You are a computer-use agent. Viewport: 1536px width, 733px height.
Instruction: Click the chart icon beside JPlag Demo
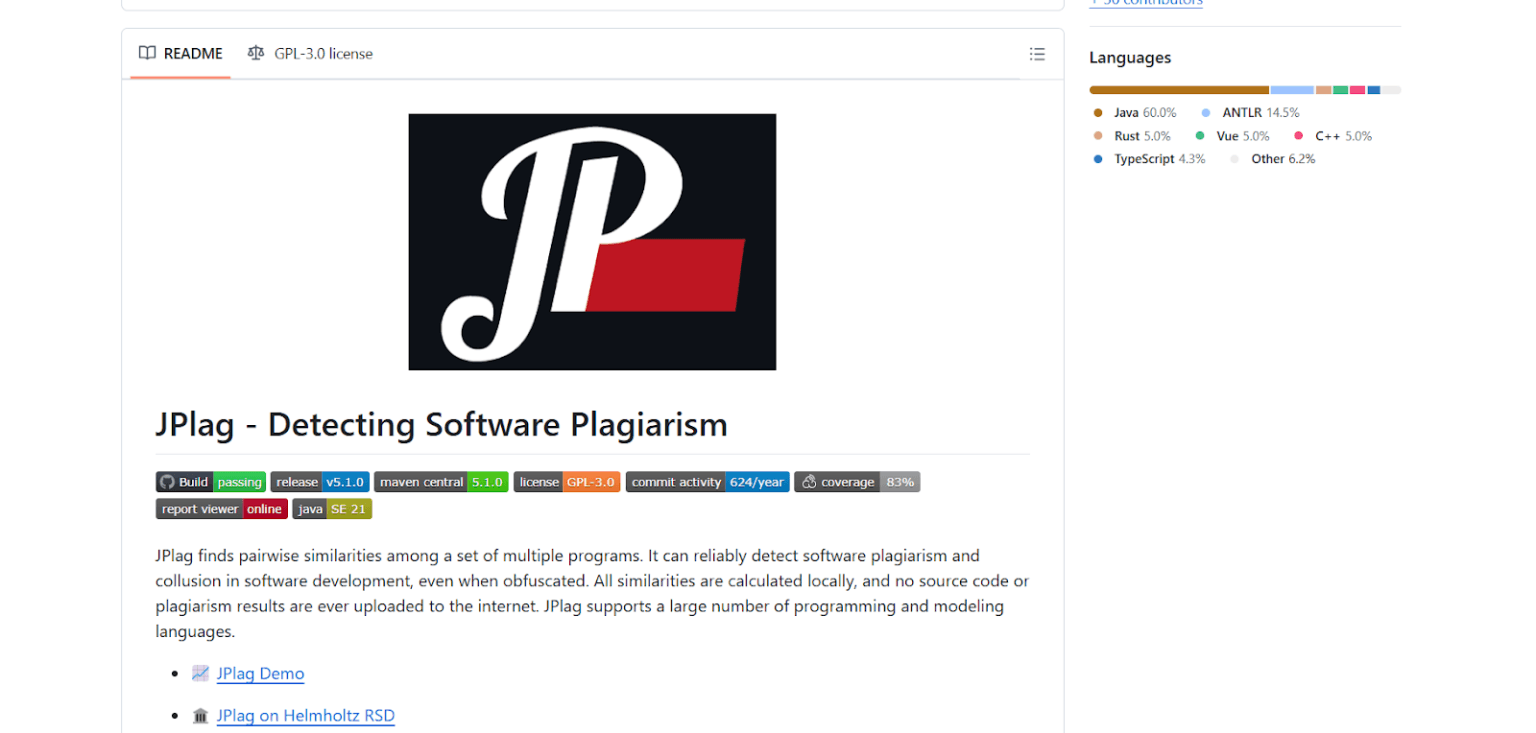(x=199, y=673)
